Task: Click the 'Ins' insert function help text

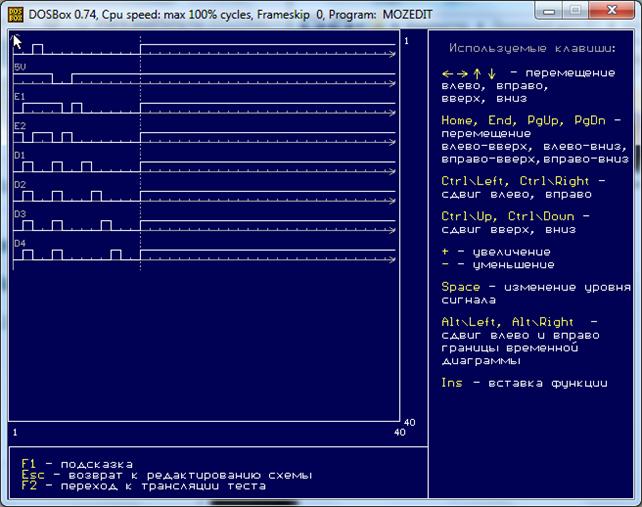Action: pos(524,383)
